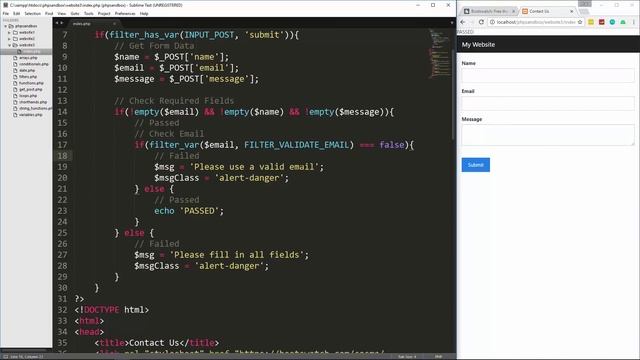This screenshot has width=640, height=360.
Task: Open the Selection menu
Action: pyautogui.click(x=33, y=13)
